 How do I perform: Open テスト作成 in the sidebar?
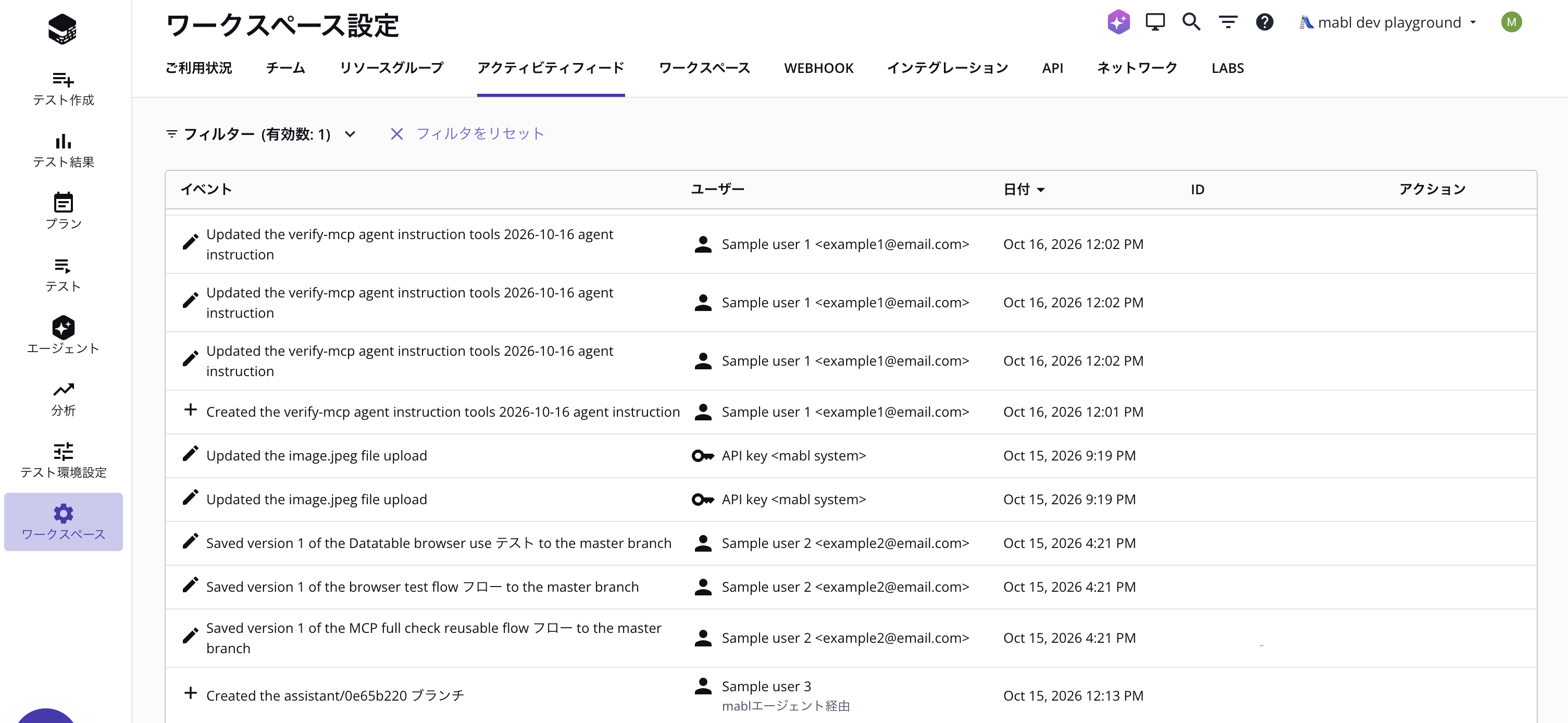pos(64,89)
